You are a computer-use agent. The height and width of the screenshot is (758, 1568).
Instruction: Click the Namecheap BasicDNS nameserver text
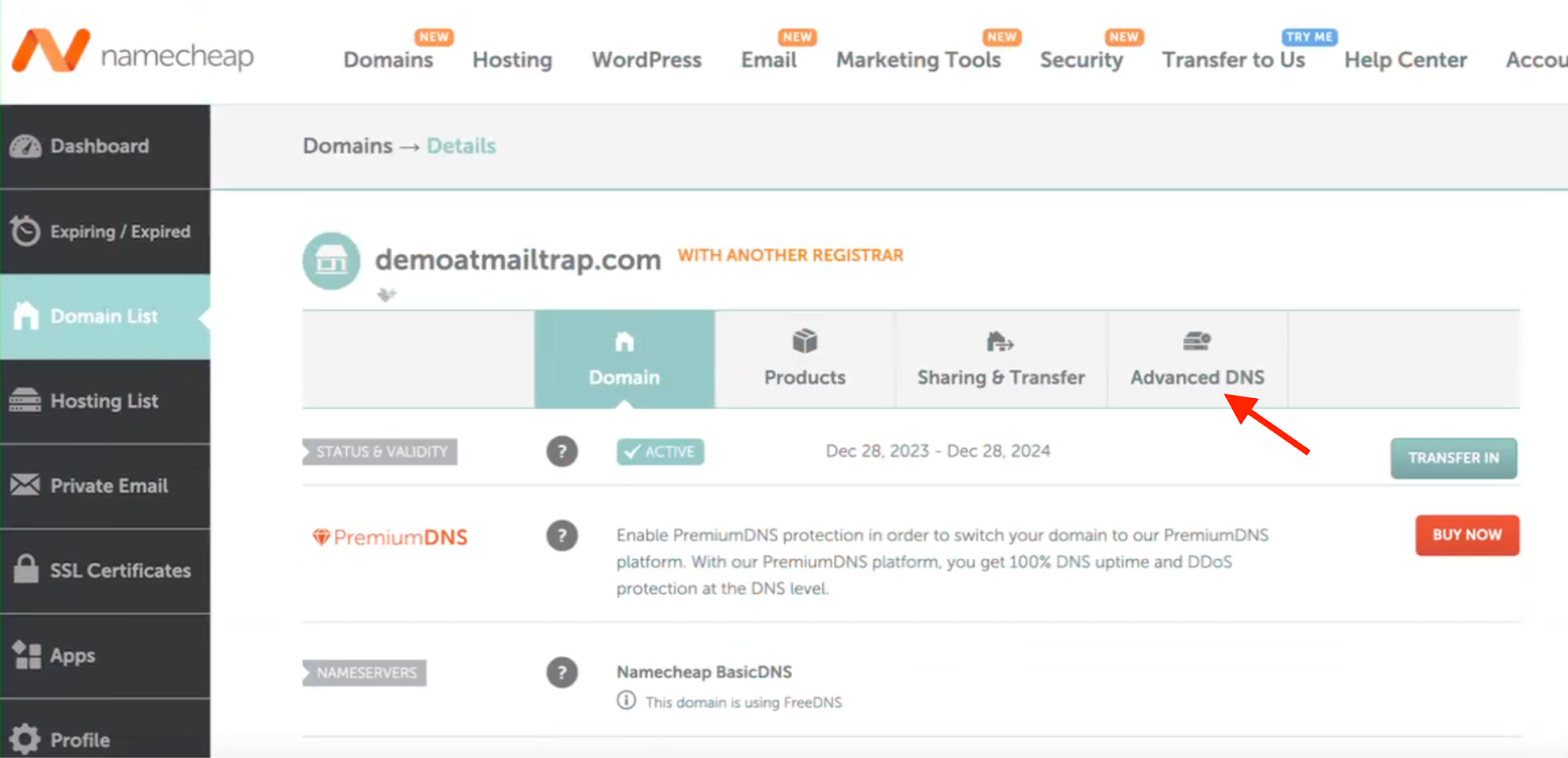coord(704,672)
